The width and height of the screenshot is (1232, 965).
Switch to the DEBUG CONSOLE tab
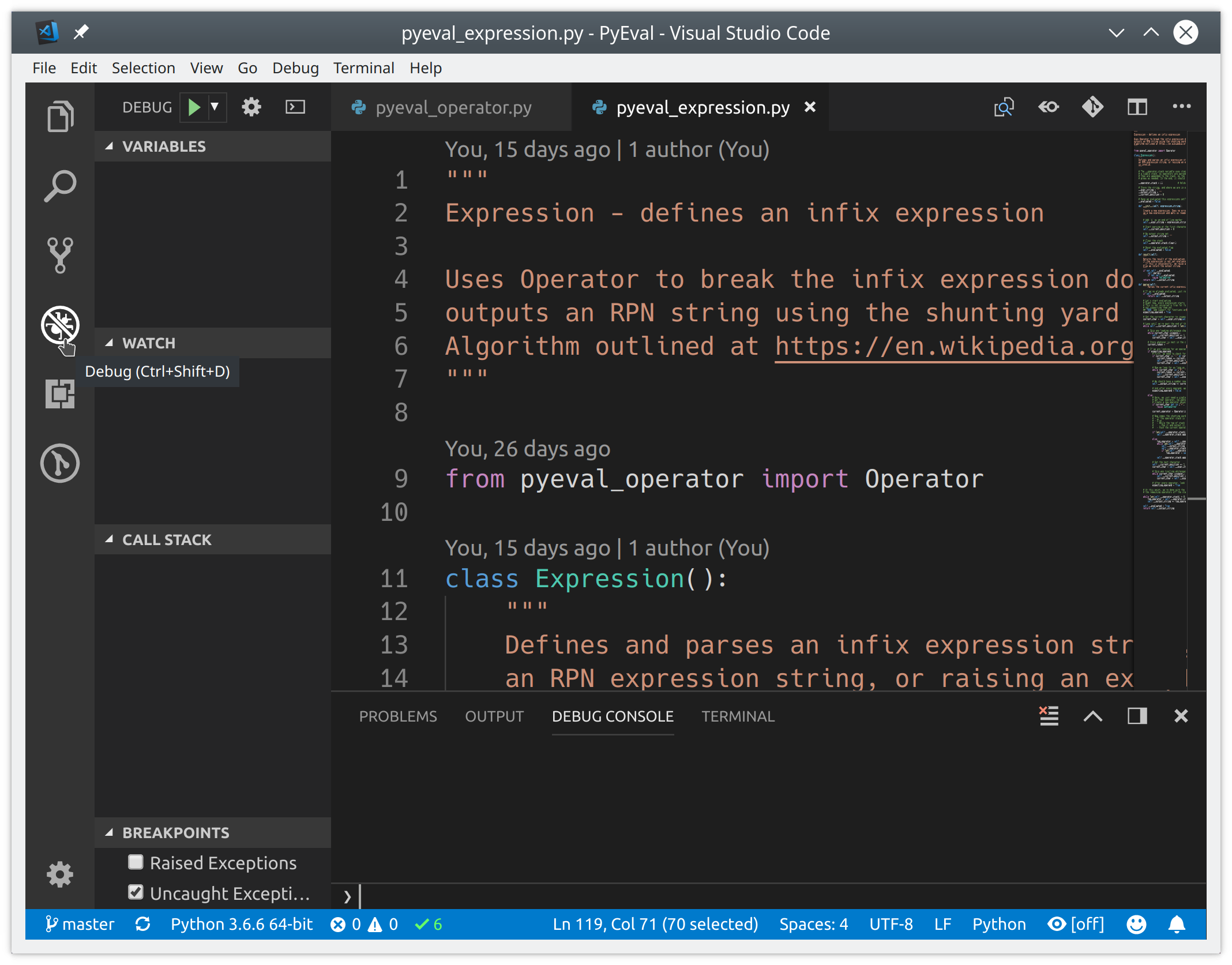(x=611, y=716)
